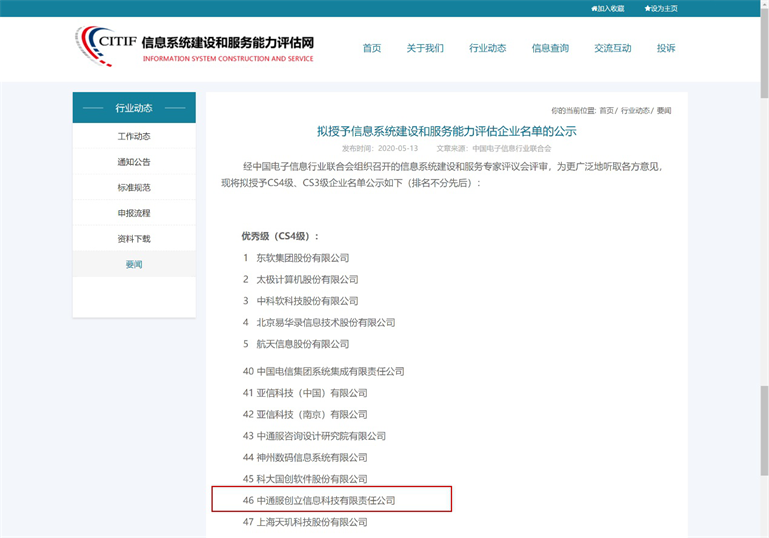Click article source 中国电子信息行业联合会
The width and height of the screenshot is (769, 538).
coord(512,148)
